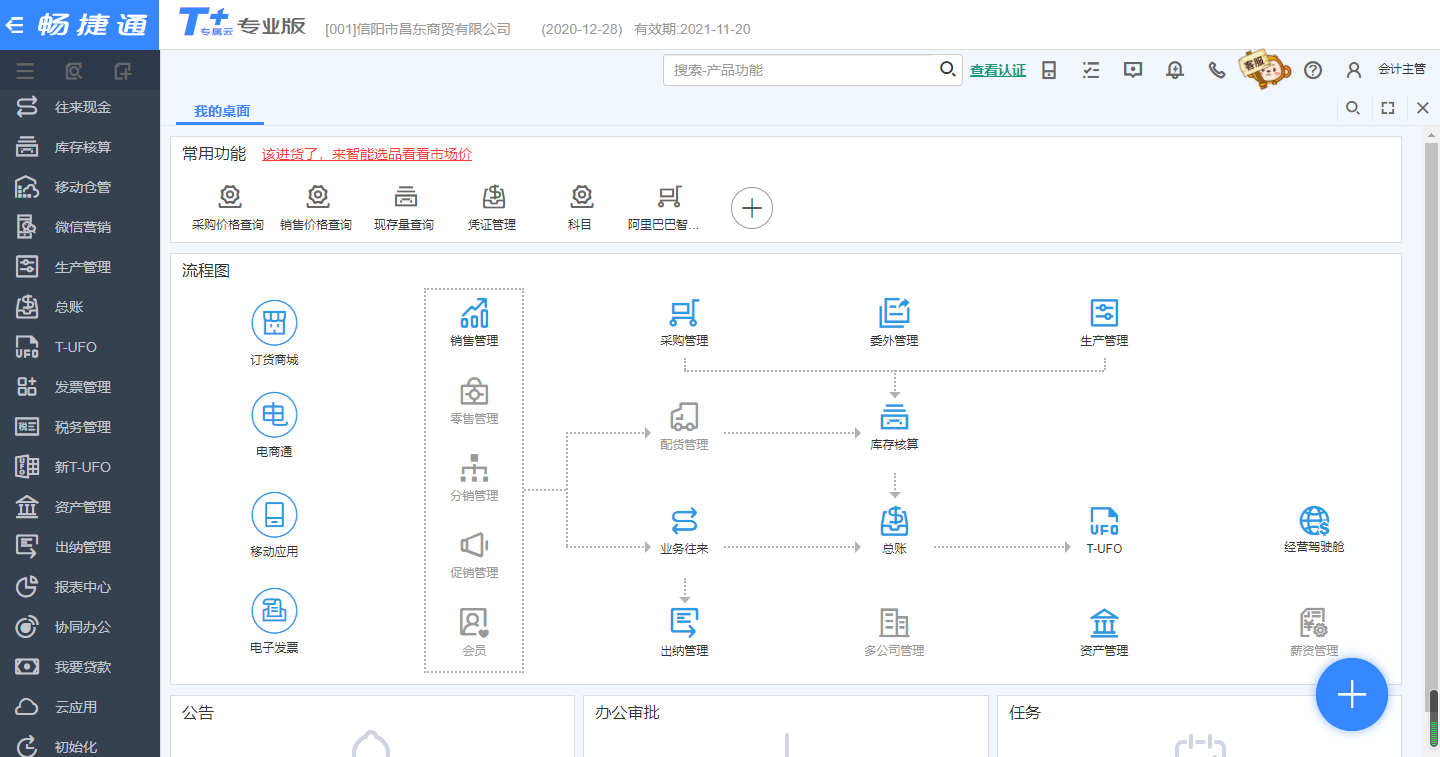Screen dimensions: 1440x757
Task: Select 发票管理 in the sidebar
Action: tap(80, 387)
